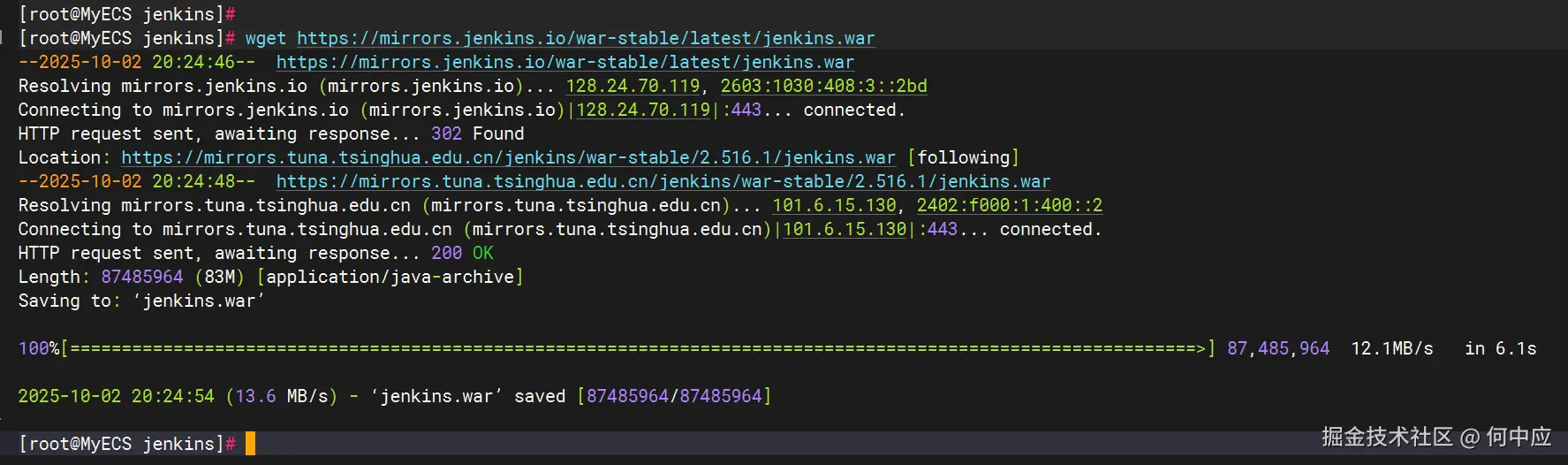
Task: Click the port :443 on the tsinghua Connecting line
Action: click(937, 229)
